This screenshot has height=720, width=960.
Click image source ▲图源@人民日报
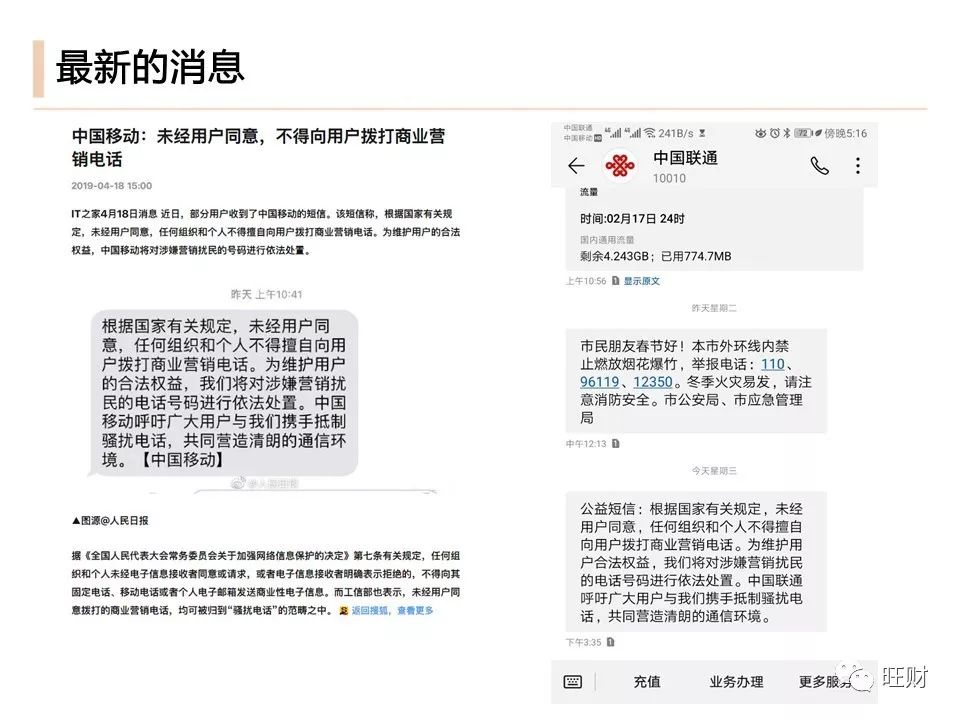click(110, 520)
